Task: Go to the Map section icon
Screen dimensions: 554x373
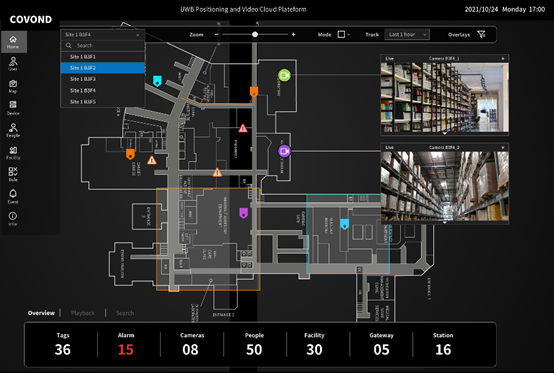Action: [x=13, y=86]
